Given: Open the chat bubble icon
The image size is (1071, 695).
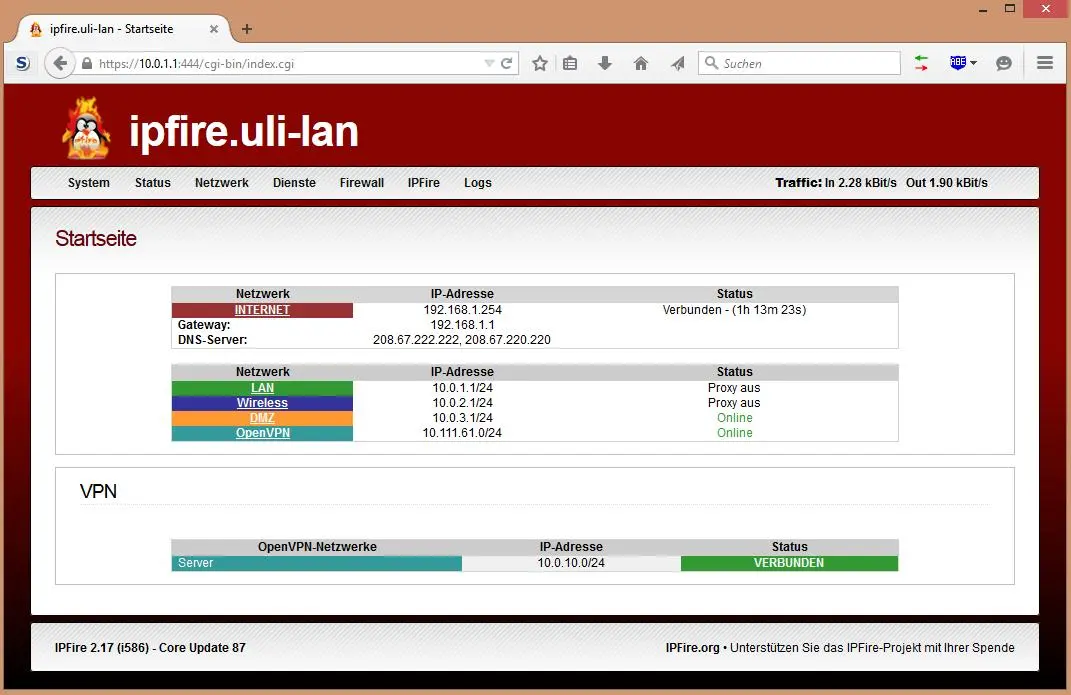Looking at the screenshot, I should [x=1003, y=63].
